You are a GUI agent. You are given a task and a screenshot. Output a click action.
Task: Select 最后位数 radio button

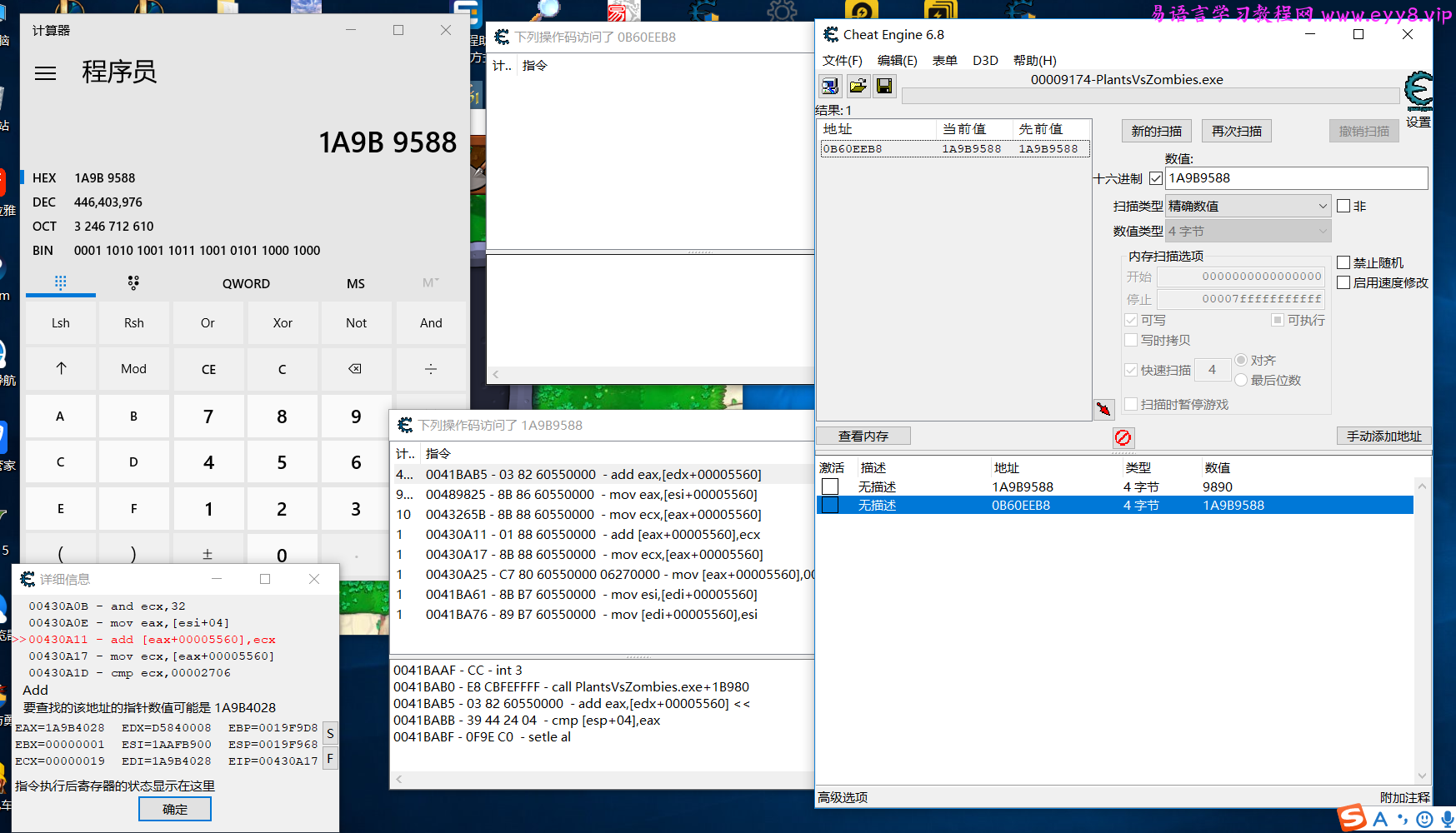(x=1241, y=380)
